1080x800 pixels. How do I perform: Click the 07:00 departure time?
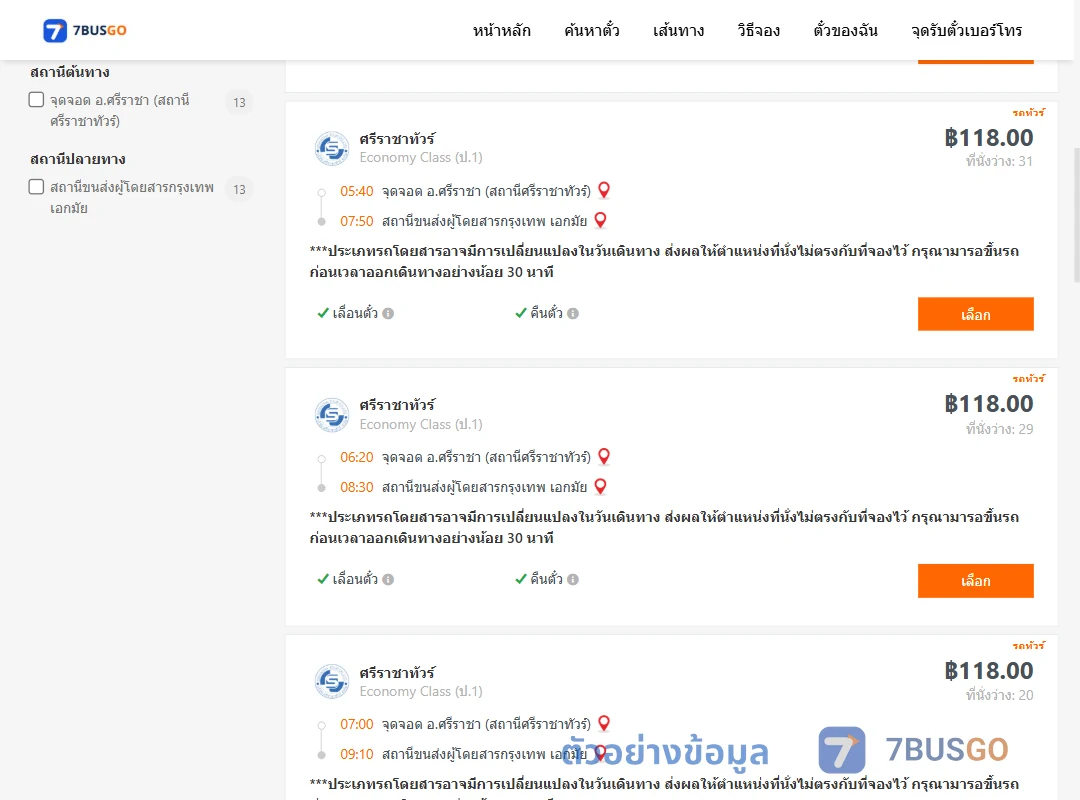(356, 724)
